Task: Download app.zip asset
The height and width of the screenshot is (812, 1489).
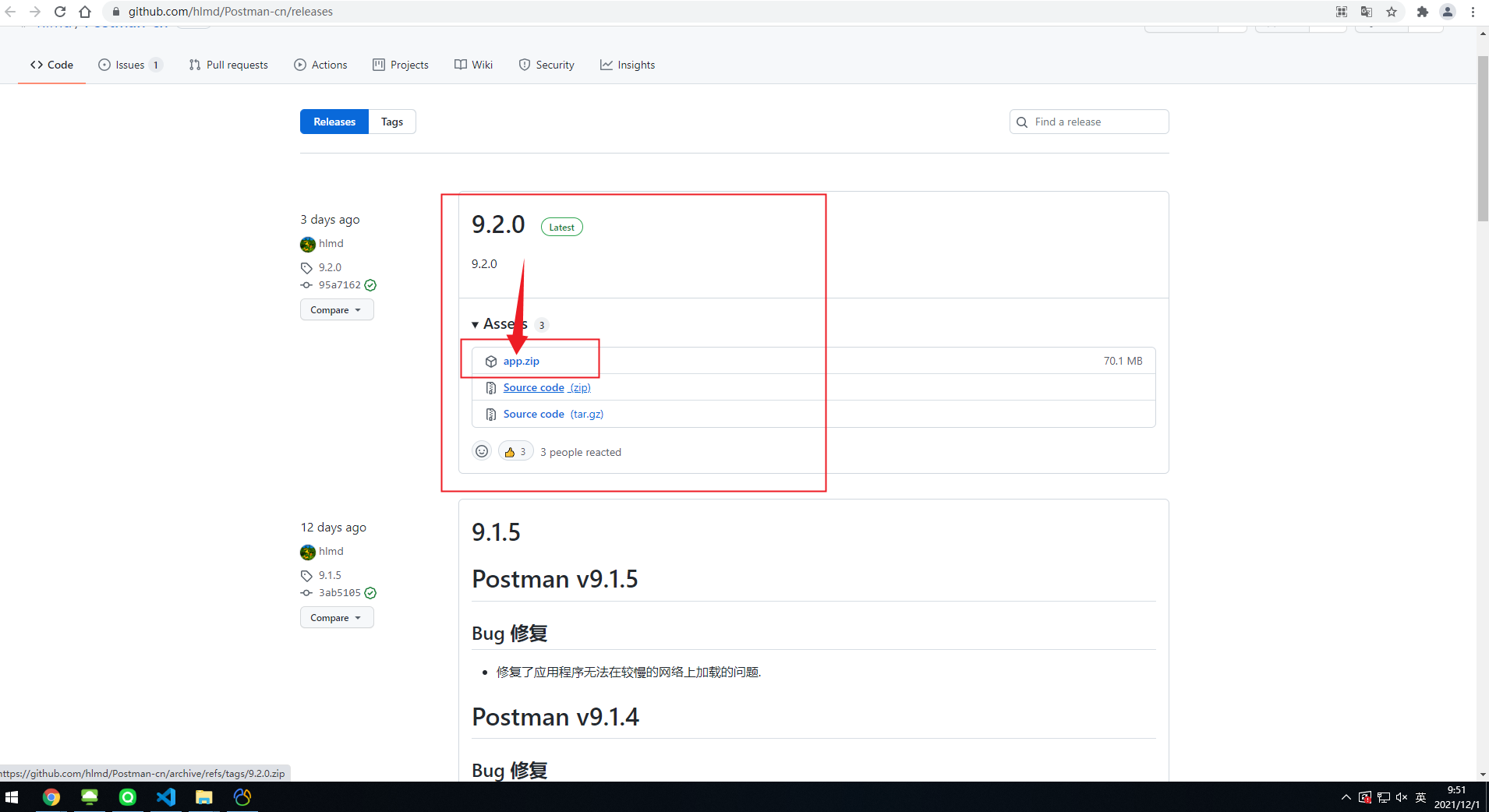Action: pyautogui.click(x=521, y=361)
